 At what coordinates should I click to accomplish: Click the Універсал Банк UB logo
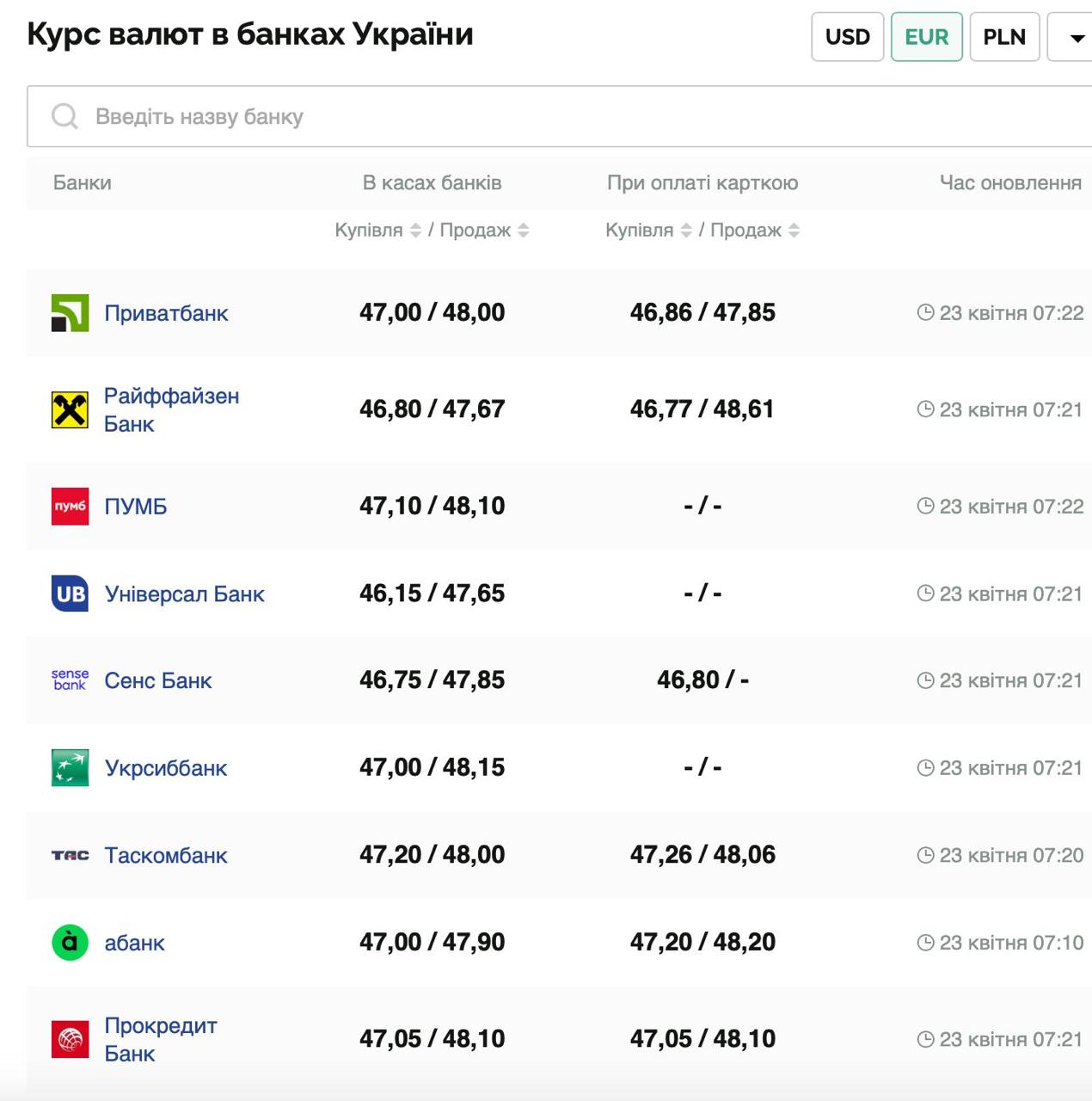[x=70, y=594]
